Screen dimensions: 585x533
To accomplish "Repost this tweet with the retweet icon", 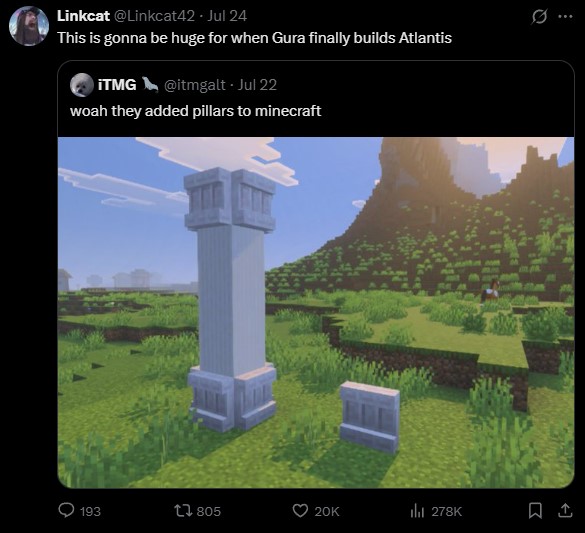I will pos(183,510).
